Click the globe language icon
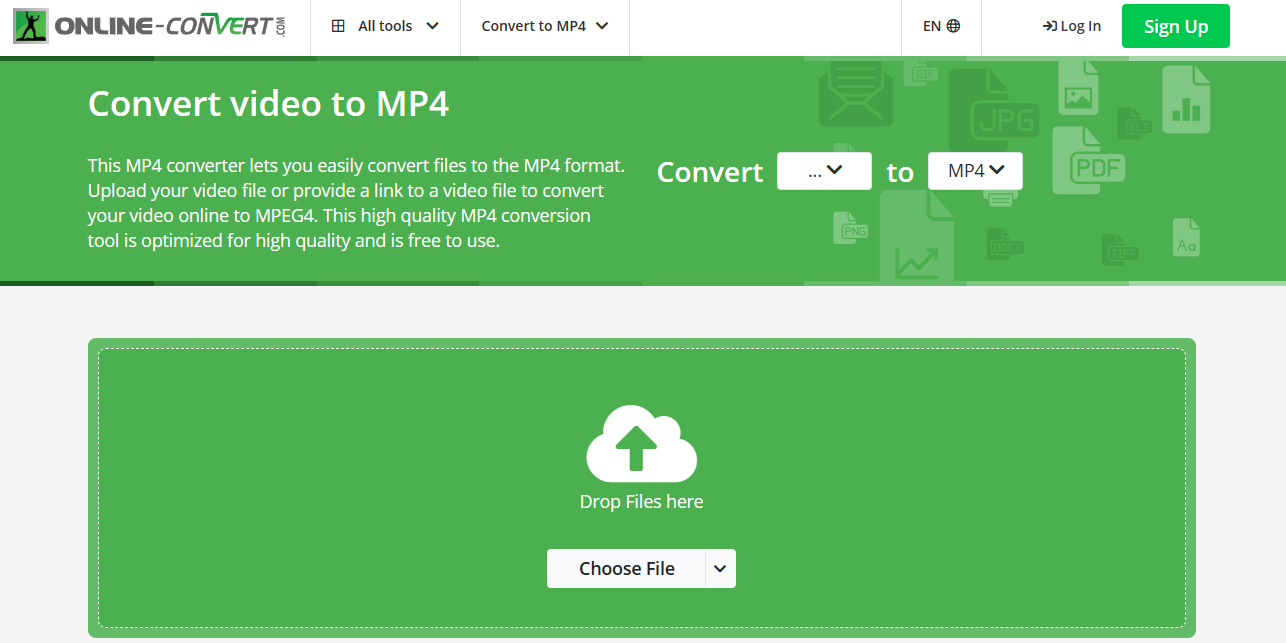The image size is (1286, 643). (x=953, y=27)
